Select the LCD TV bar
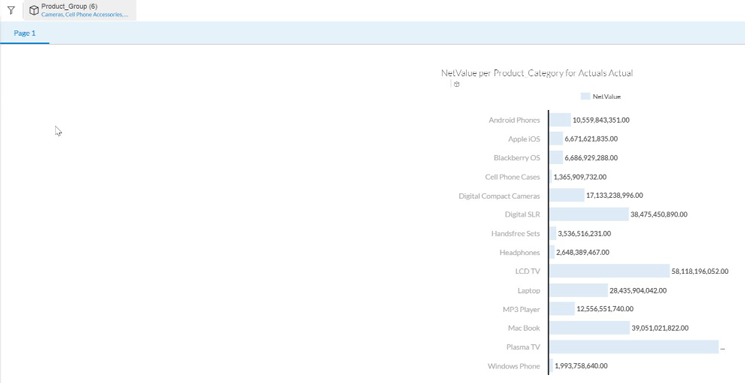 coord(610,271)
